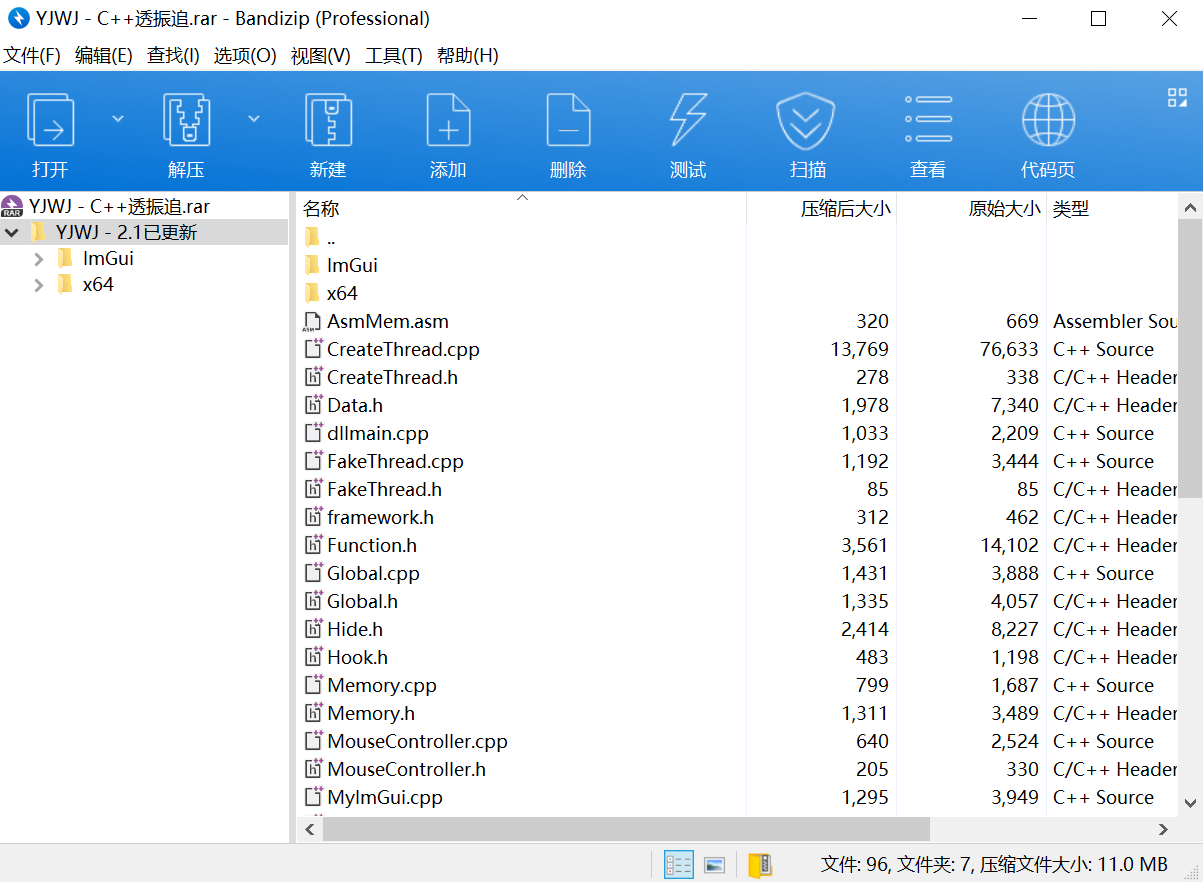Open the View (视图) menu
The height and width of the screenshot is (882, 1203).
(321, 56)
